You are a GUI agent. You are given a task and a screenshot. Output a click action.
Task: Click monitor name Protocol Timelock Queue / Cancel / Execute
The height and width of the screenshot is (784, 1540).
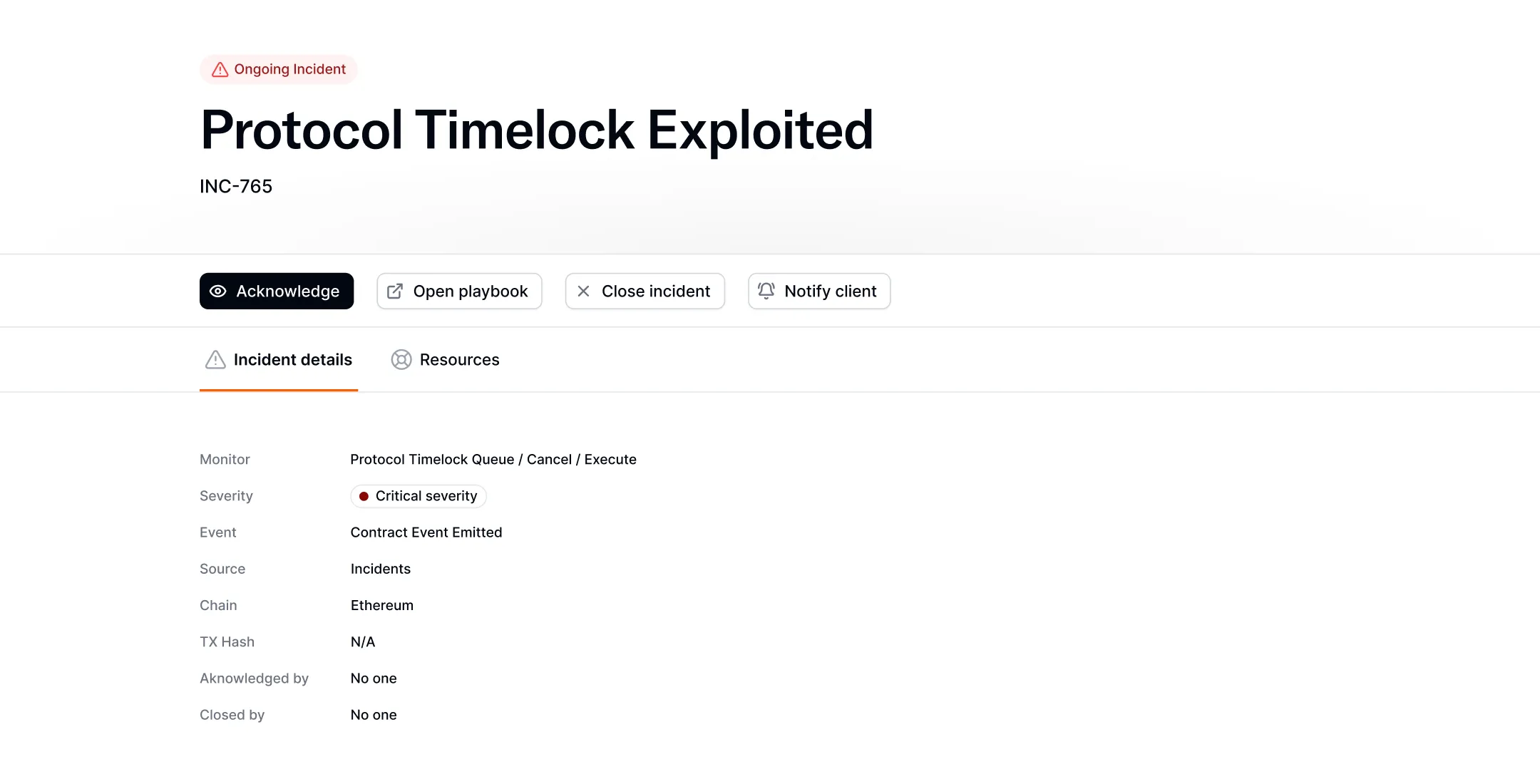pyautogui.click(x=493, y=460)
